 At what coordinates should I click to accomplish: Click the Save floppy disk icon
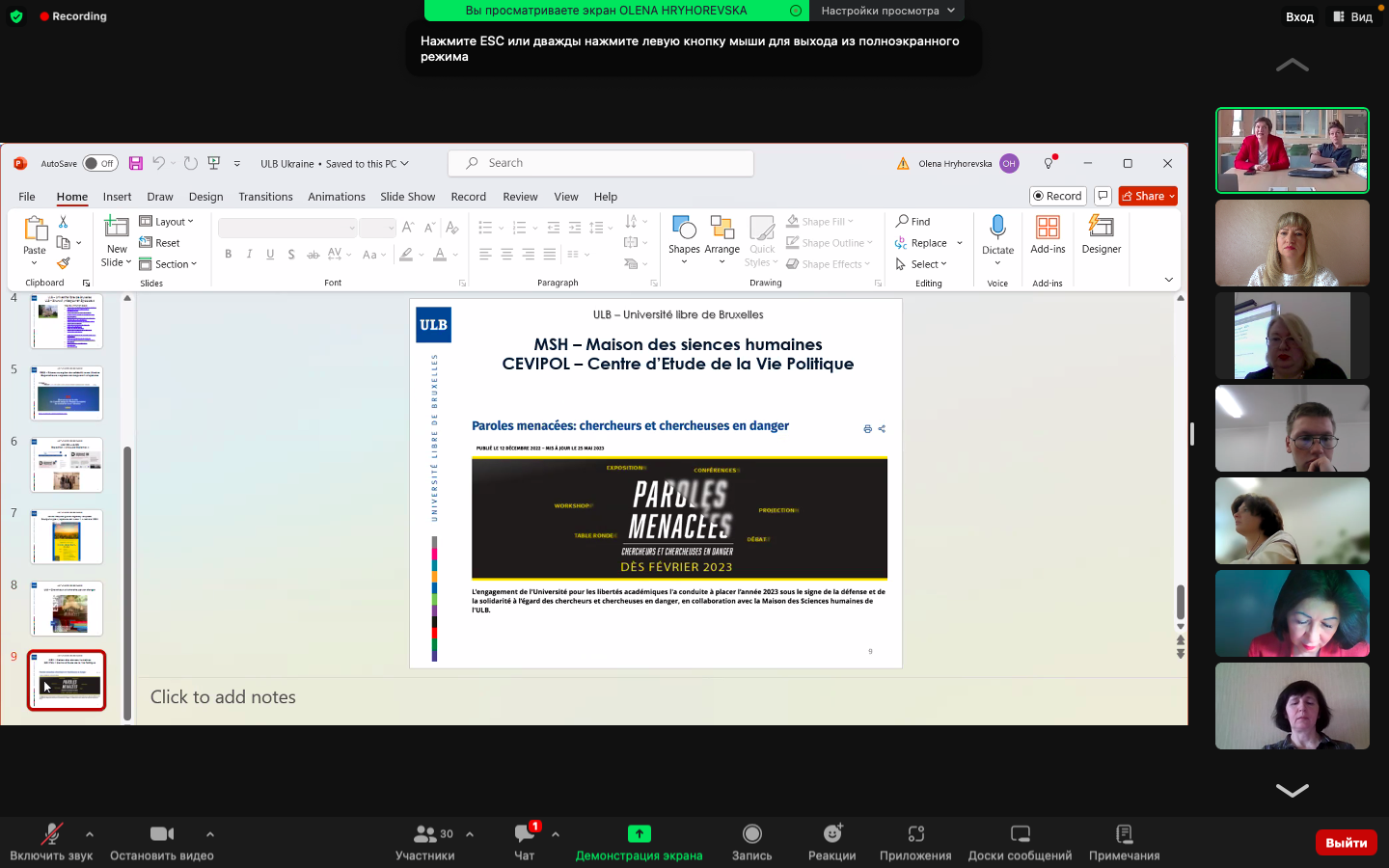[136, 163]
